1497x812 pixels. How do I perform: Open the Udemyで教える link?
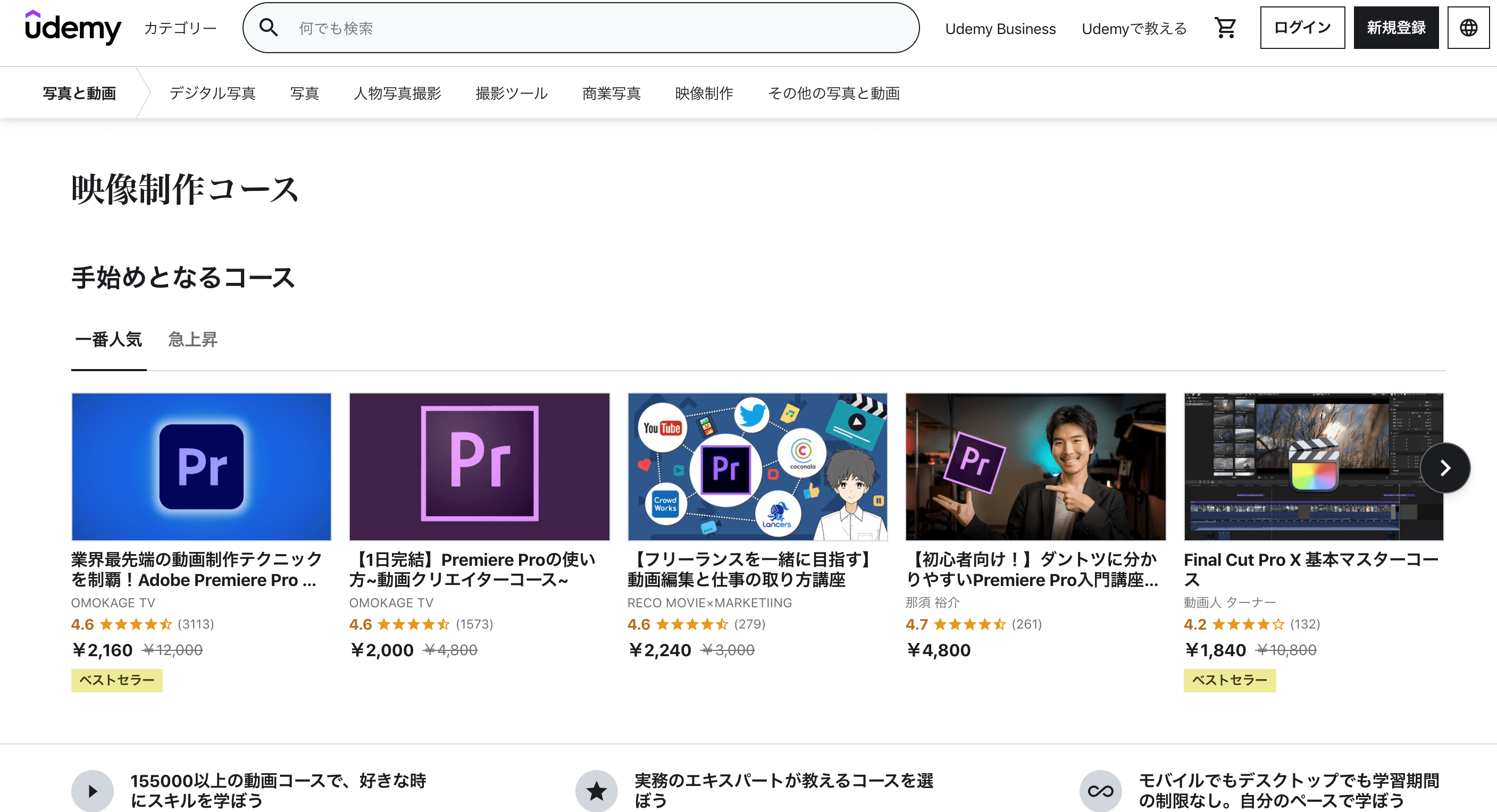1134,29
